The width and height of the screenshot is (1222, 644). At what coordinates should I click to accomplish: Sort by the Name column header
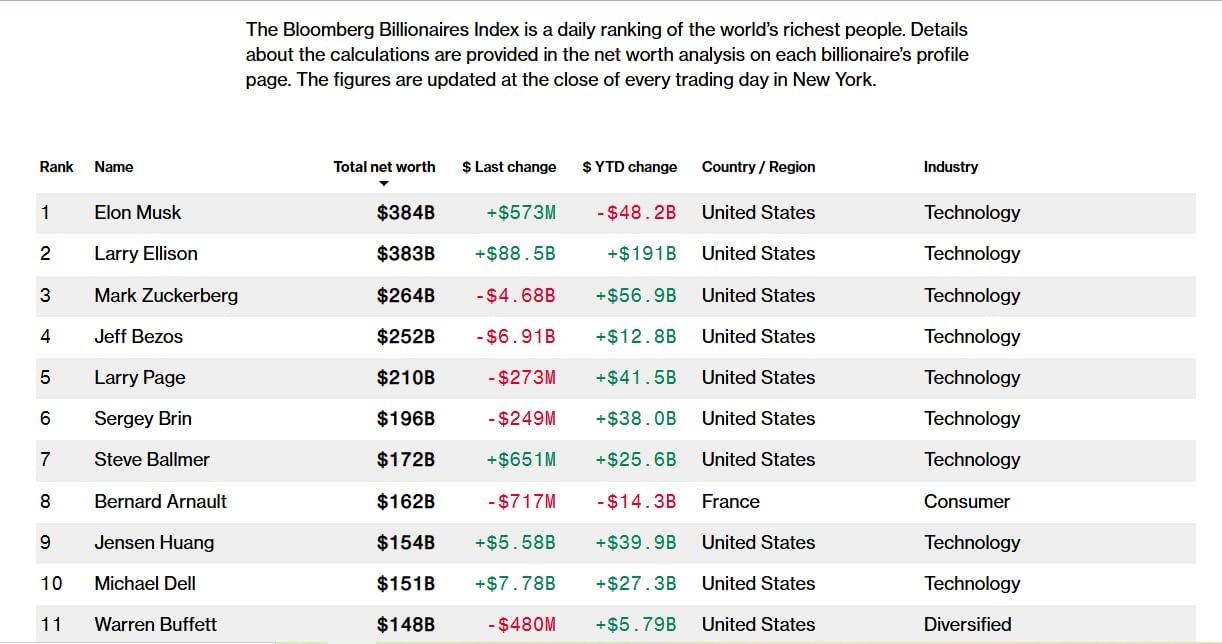tap(113, 167)
